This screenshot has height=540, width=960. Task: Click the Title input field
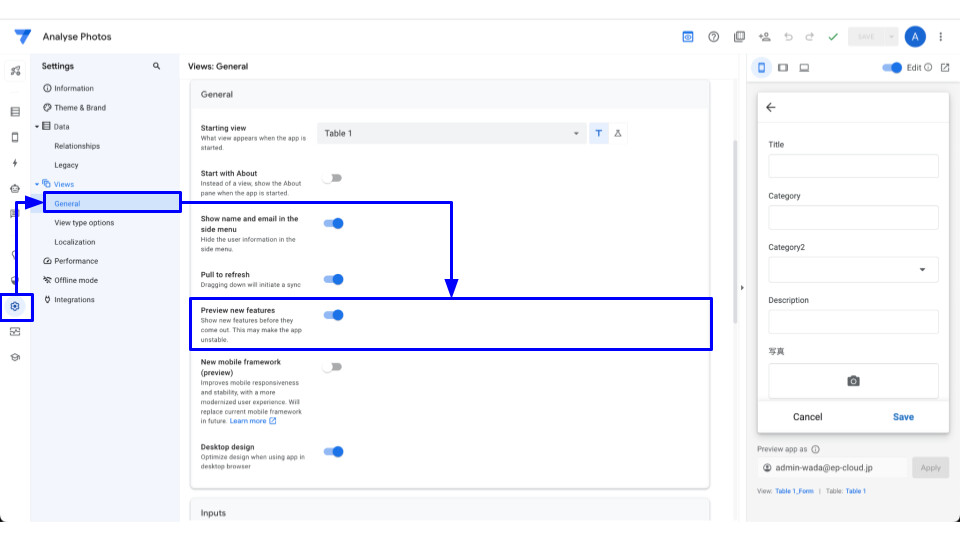[853, 166]
